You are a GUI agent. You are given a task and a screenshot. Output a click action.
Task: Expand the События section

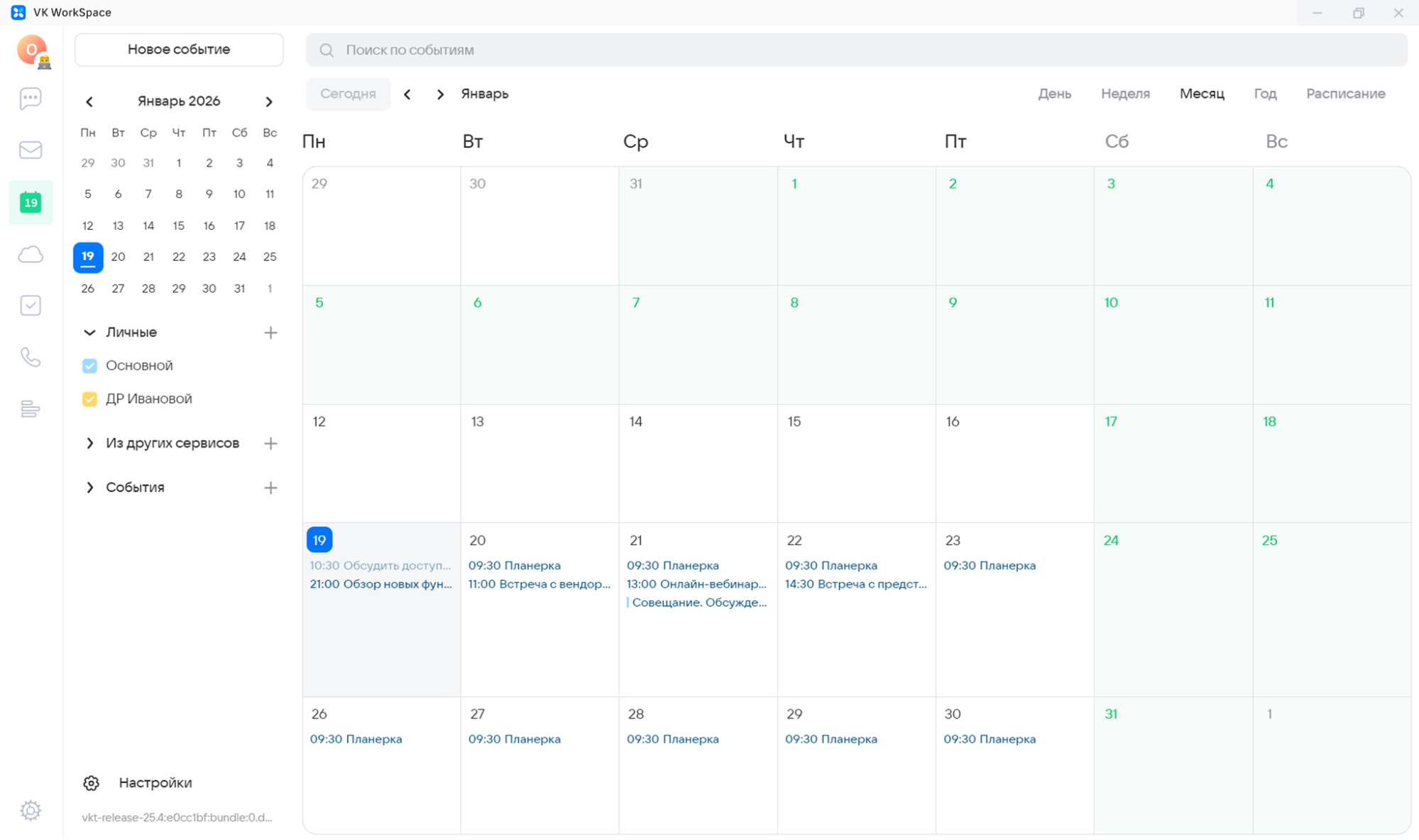pos(89,487)
